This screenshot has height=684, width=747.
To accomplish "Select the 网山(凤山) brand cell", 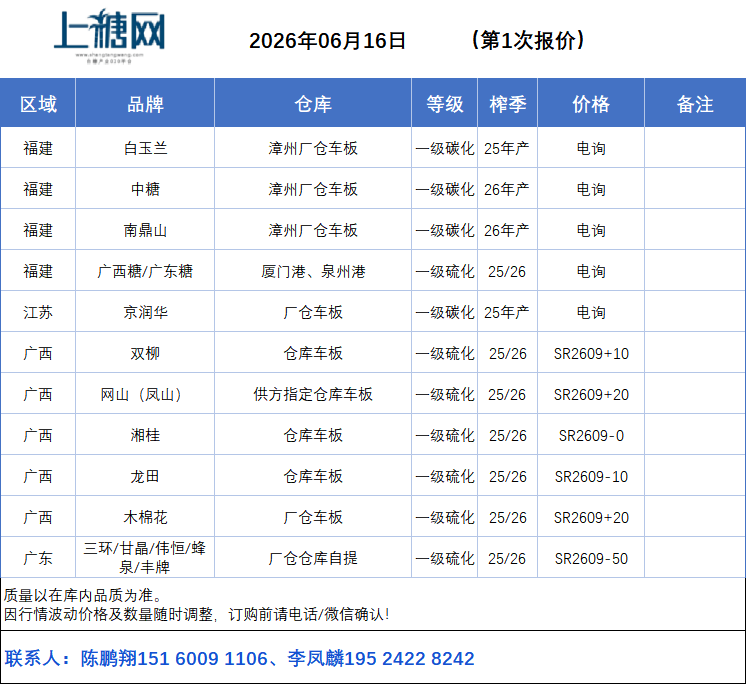I will pos(145,394).
